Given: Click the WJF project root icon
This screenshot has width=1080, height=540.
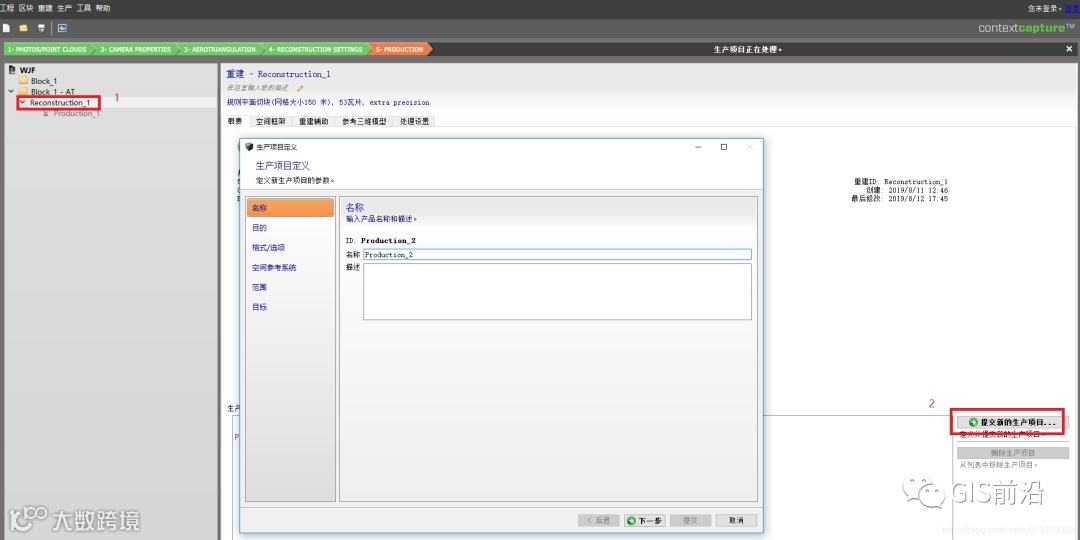Looking at the screenshot, I should click(x=12, y=70).
